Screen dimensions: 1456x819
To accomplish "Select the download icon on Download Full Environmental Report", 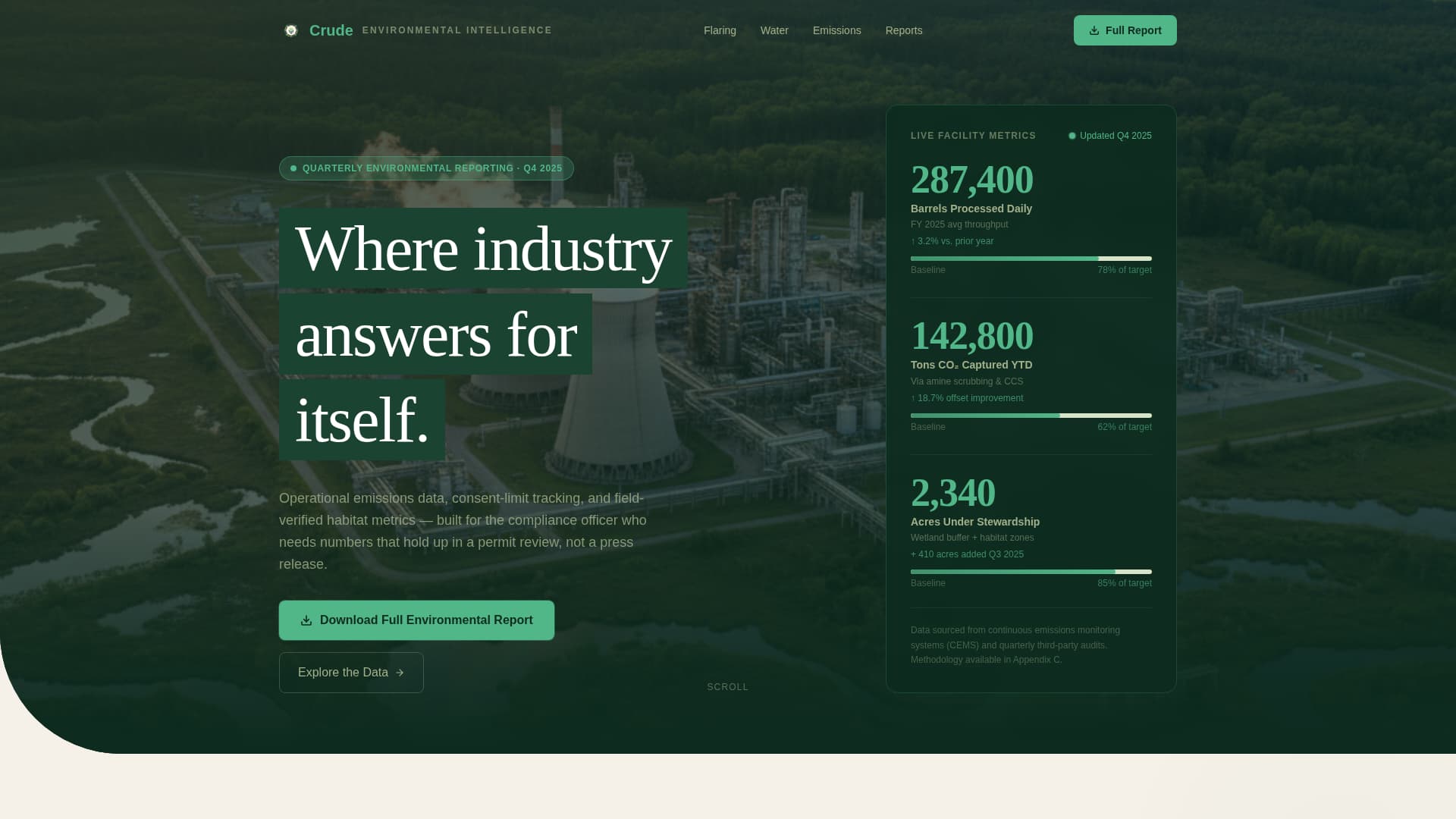I will 306,620.
